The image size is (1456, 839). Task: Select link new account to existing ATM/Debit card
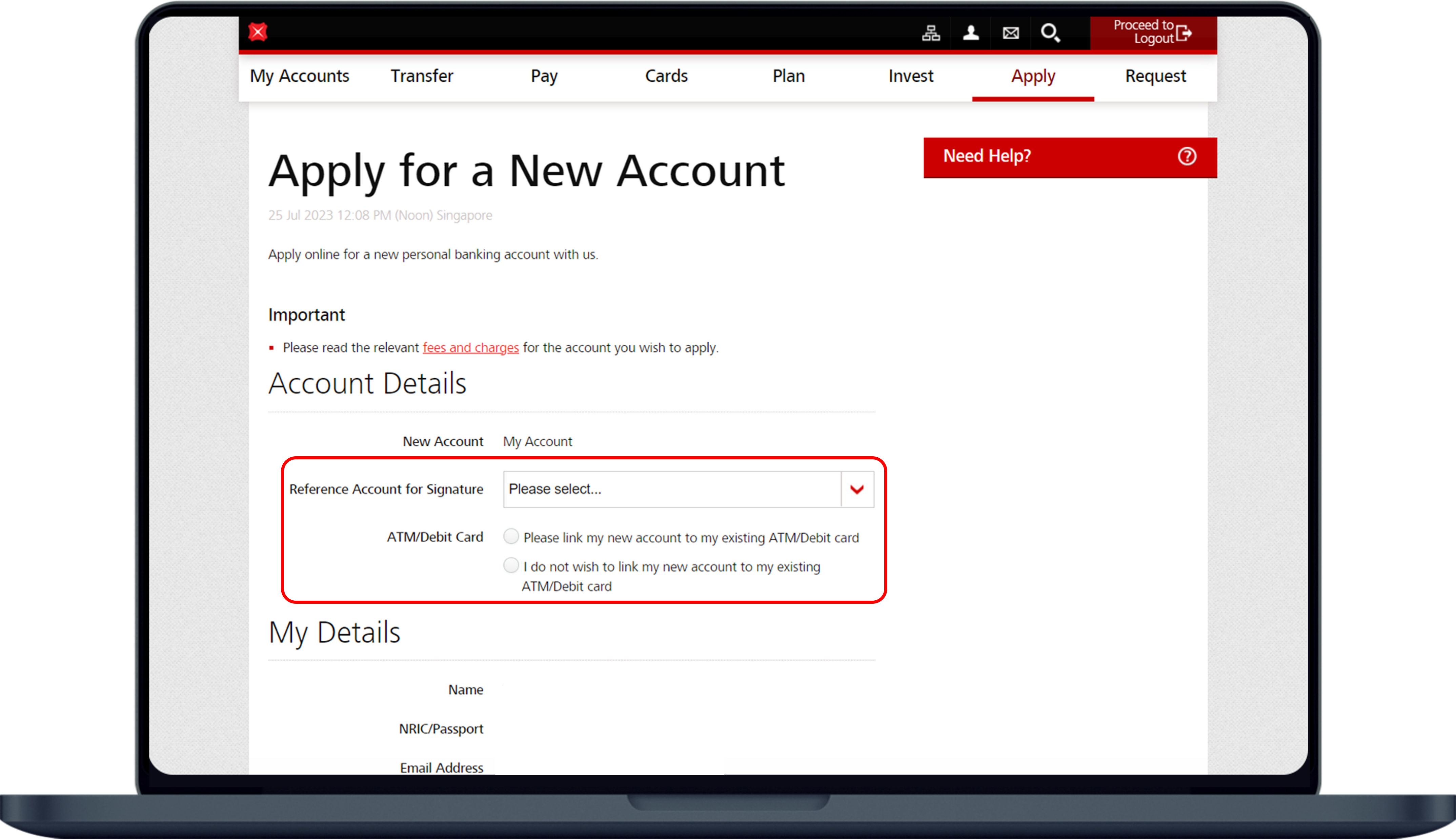tap(511, 537)
